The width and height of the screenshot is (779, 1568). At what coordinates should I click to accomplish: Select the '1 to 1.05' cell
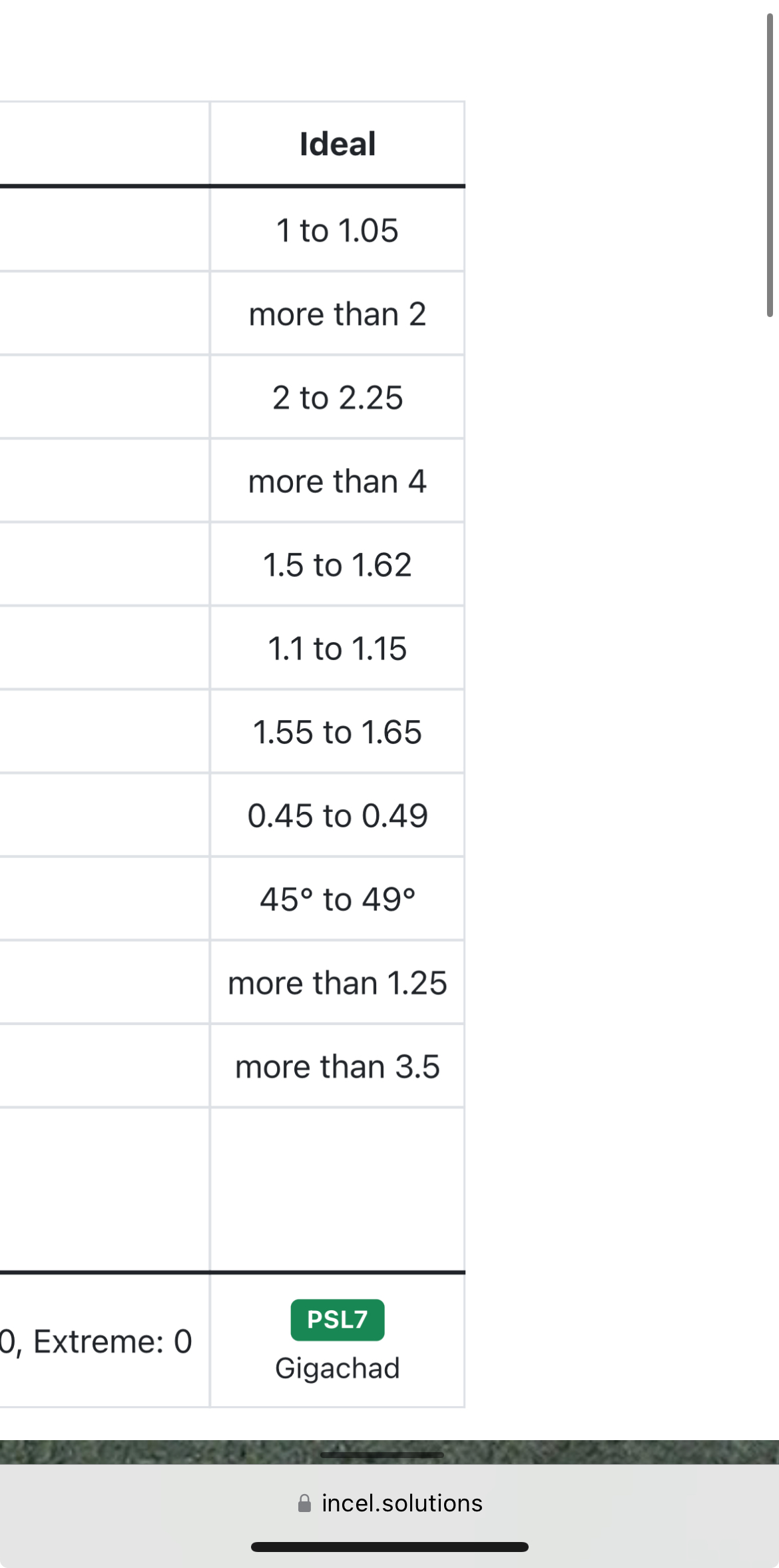point(338,230)
